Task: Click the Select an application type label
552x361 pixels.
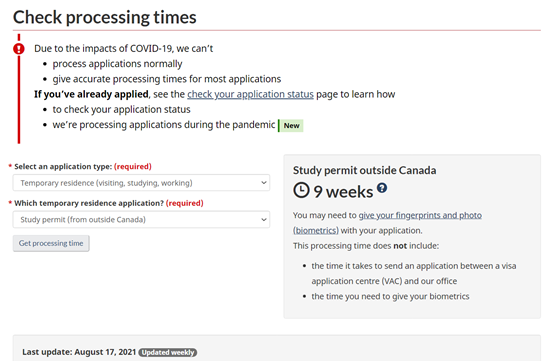Action: click(x=83, y=167)
